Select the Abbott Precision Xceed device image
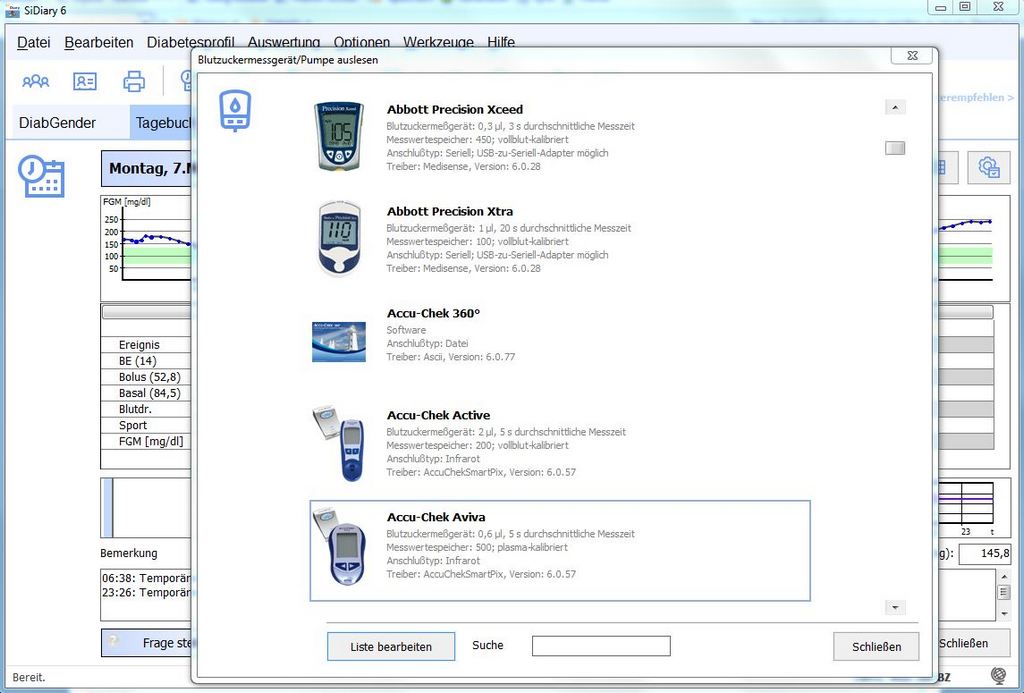 pos(338,137)
